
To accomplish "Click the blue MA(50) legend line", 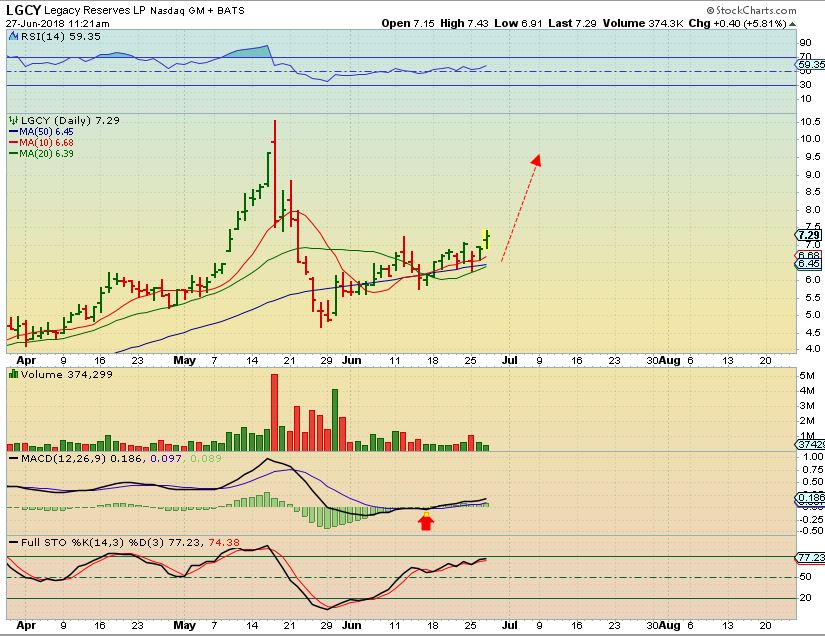I will (14, 132).
